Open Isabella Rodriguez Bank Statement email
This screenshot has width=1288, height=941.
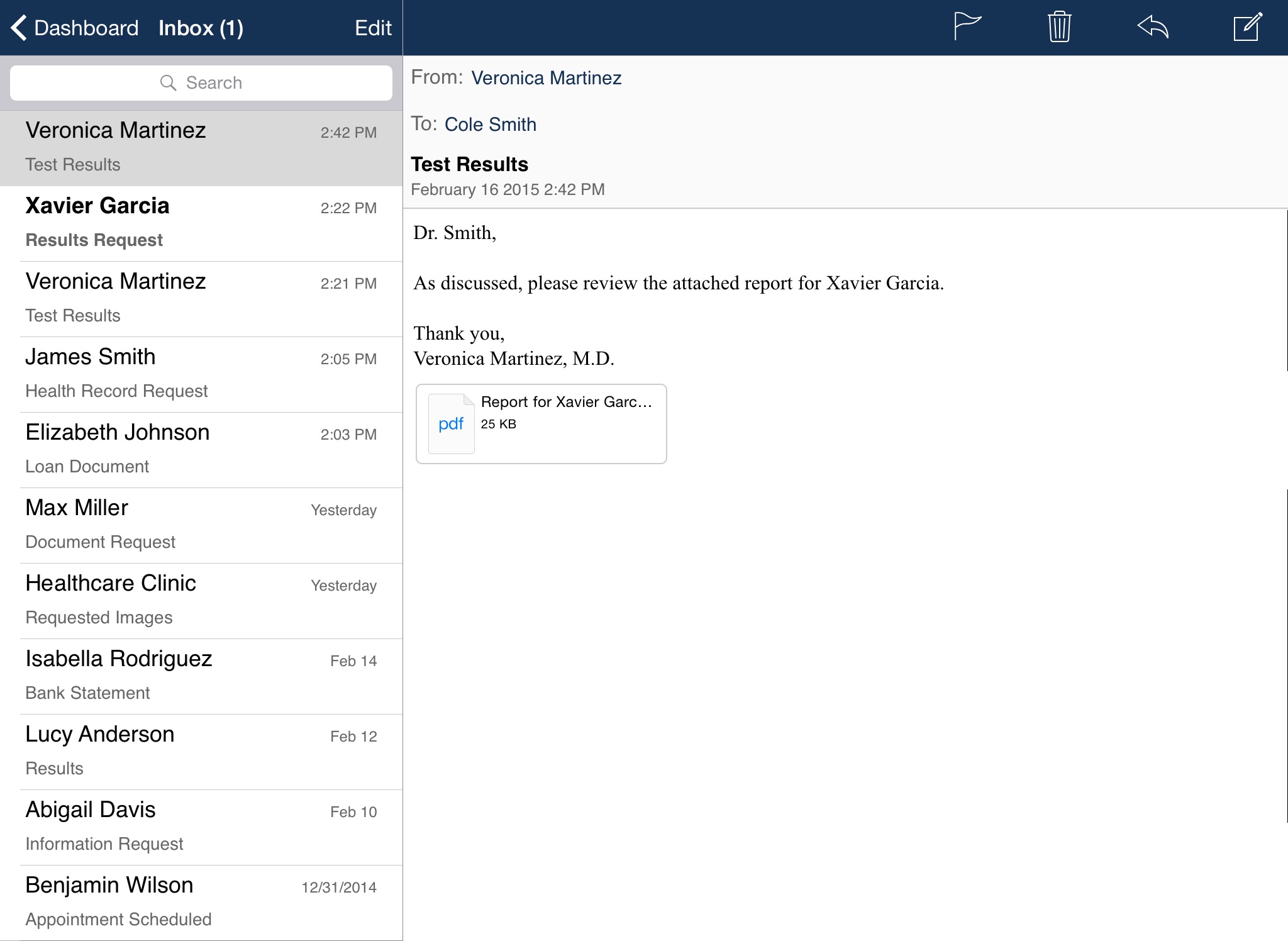201,676
